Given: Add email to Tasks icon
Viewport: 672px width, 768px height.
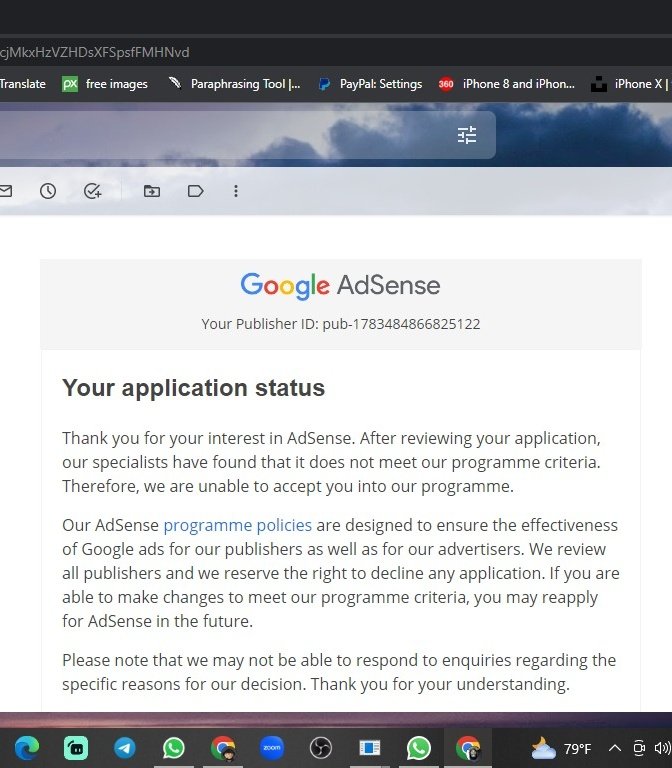Looking at the screenshot, I should (93, 191).
